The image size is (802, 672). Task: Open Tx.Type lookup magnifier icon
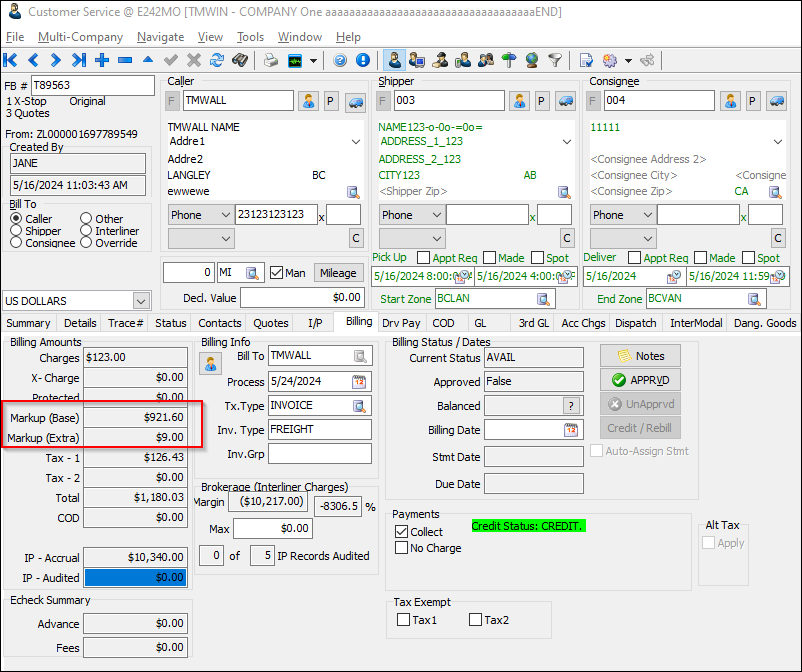tap(360, 406)
